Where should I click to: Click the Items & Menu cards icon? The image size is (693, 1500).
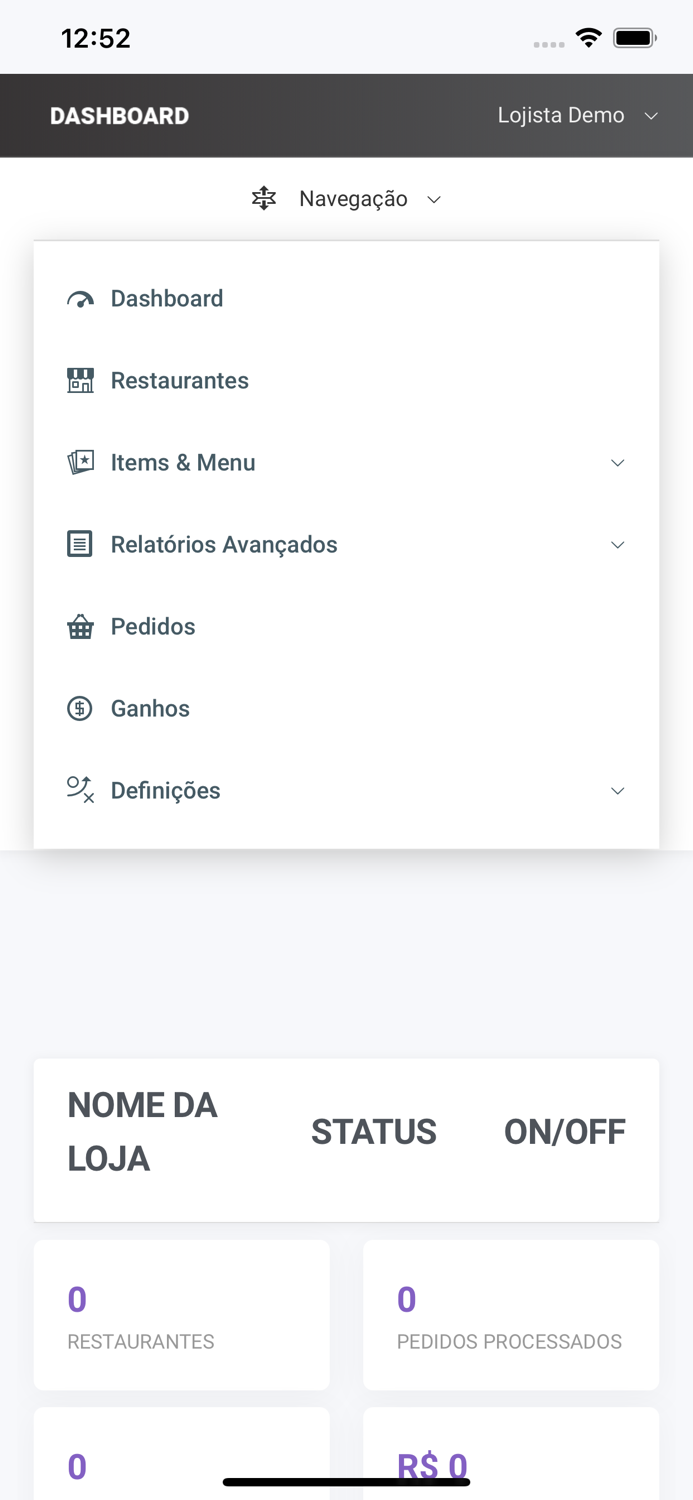80,463
